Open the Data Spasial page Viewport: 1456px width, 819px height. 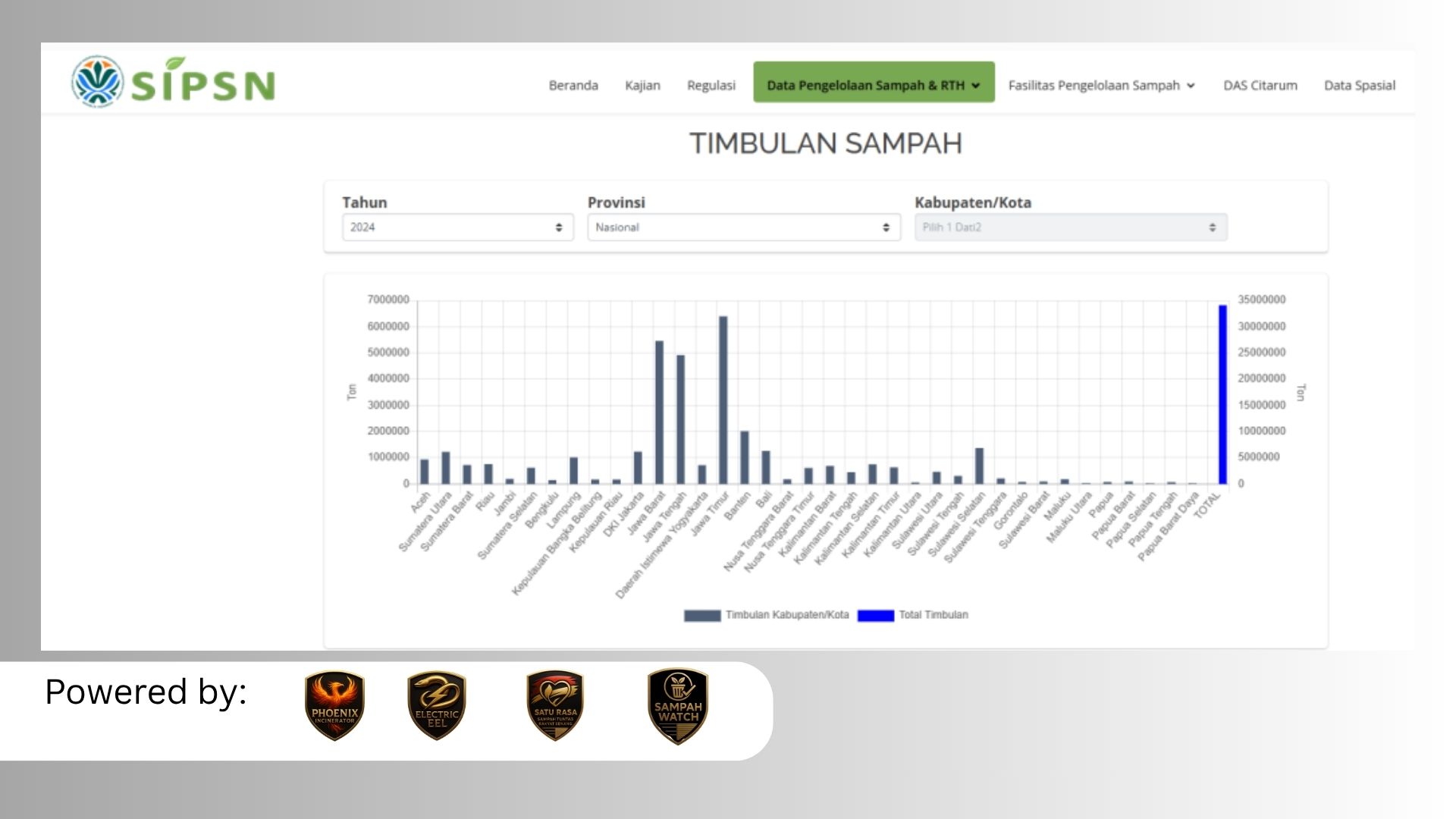[x=1360, y=85]
